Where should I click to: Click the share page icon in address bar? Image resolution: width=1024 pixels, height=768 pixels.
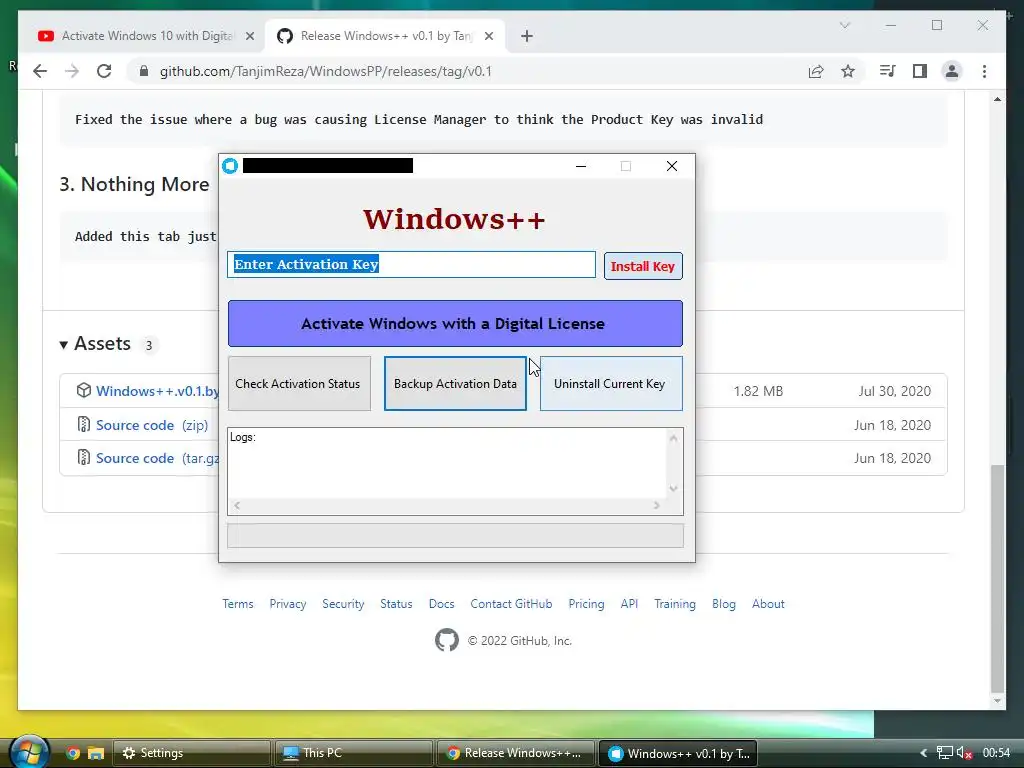click(816, 71)
